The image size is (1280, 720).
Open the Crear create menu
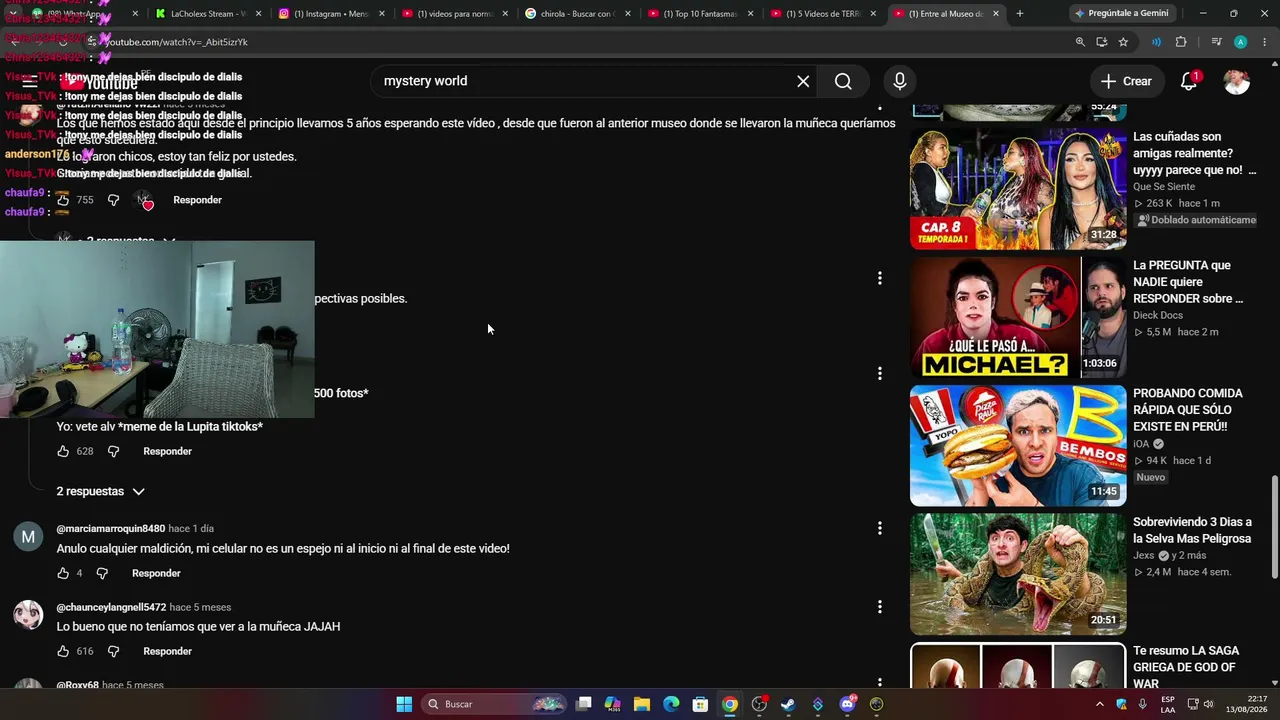(1126, 81)
